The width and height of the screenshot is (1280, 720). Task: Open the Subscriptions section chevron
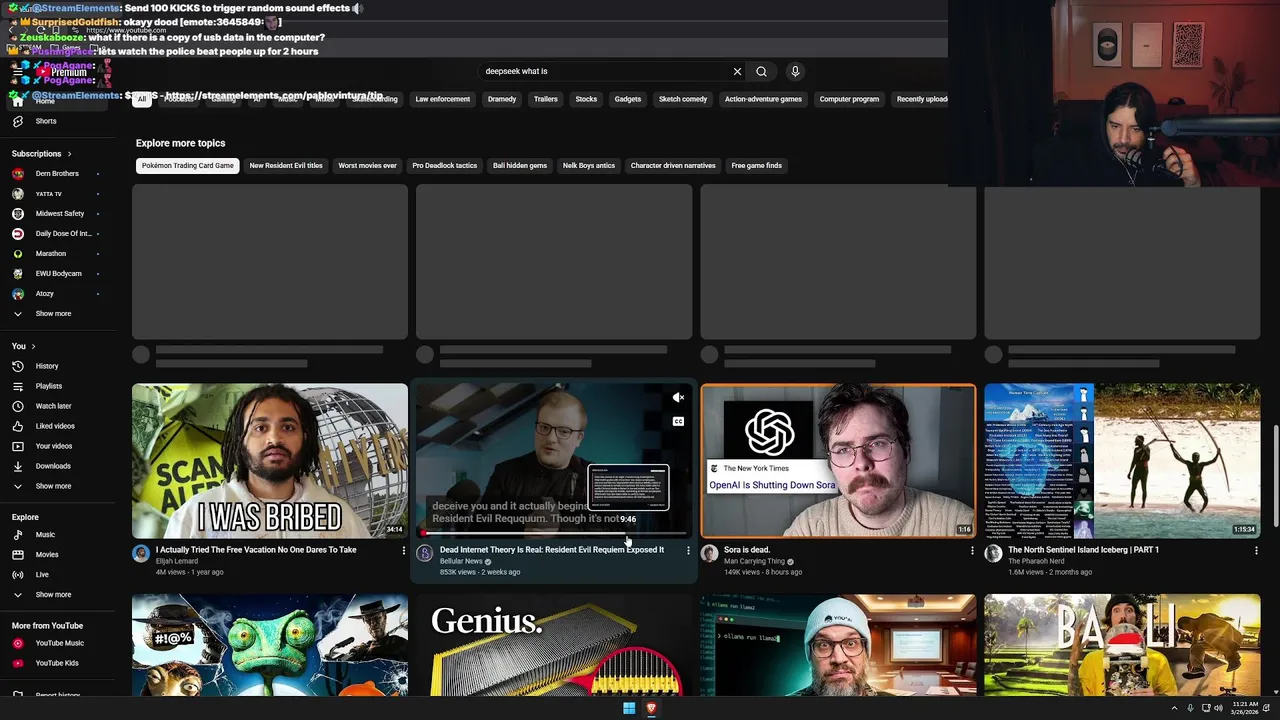pyautogui.click(x=69, y=154)
